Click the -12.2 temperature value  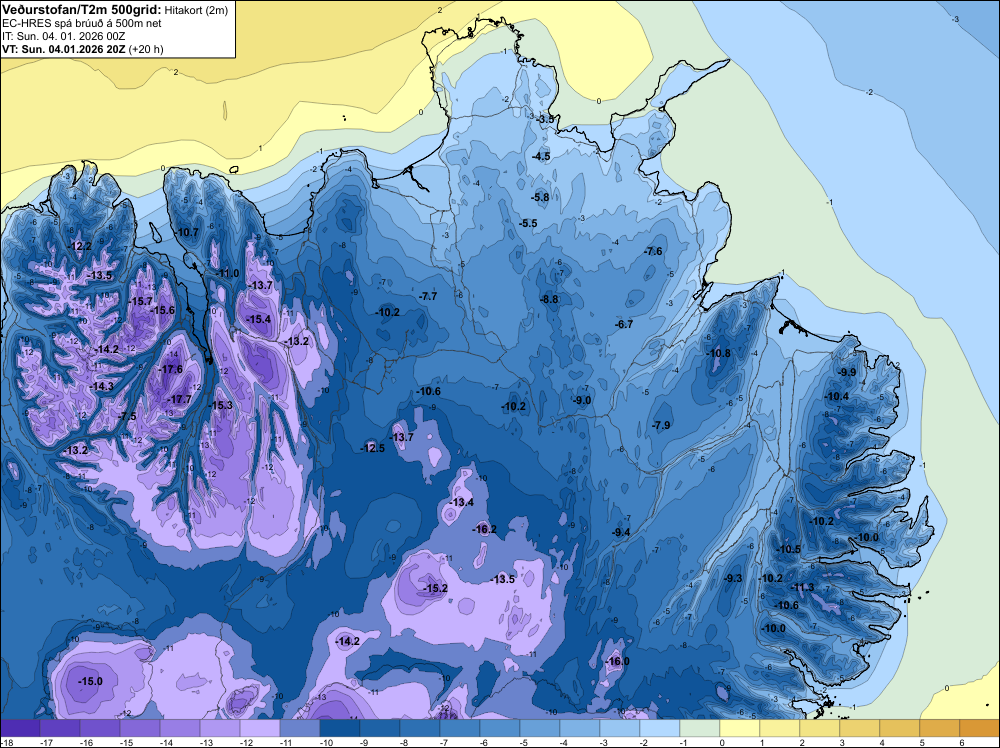pos(80,246)
